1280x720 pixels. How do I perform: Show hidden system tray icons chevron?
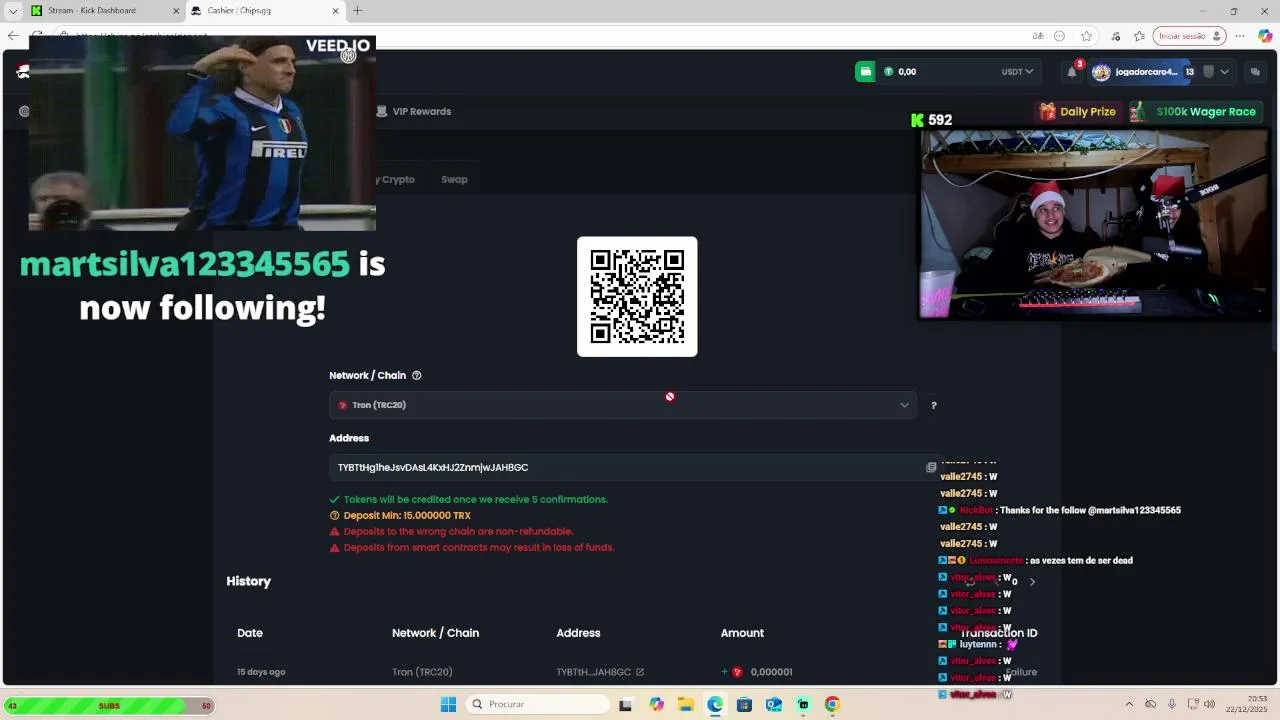click(x=1129, y=704)
